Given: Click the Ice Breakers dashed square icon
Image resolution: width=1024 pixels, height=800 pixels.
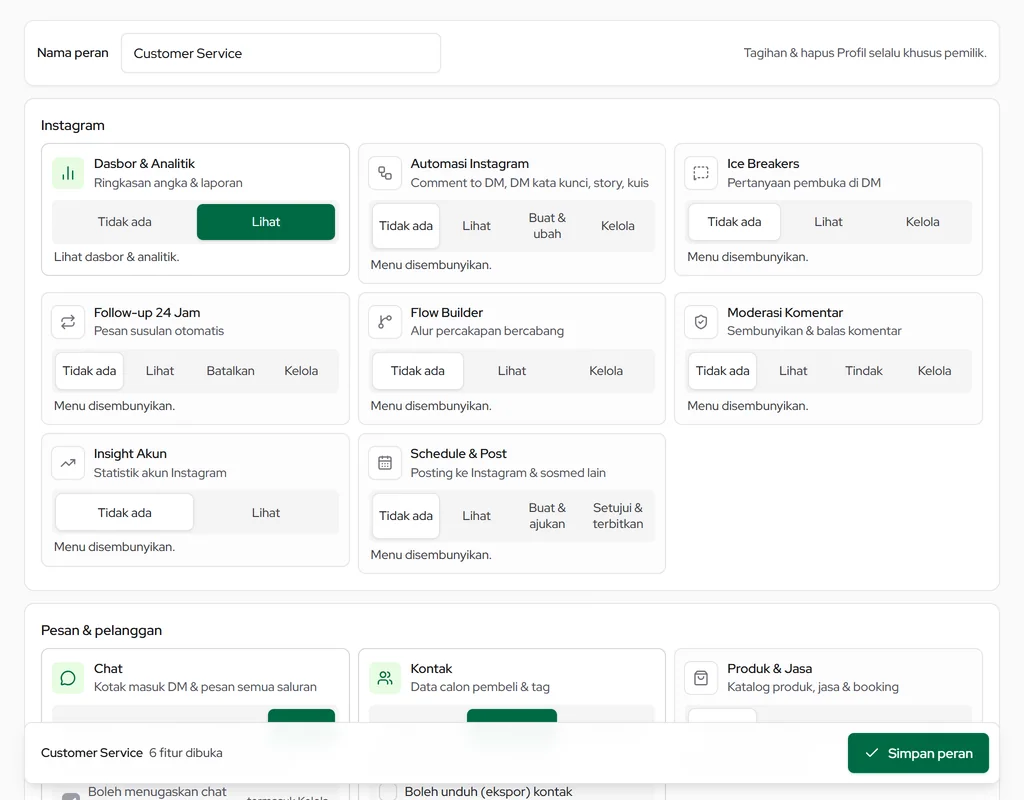Looking at the screenshot, I should tap(701, 173).
